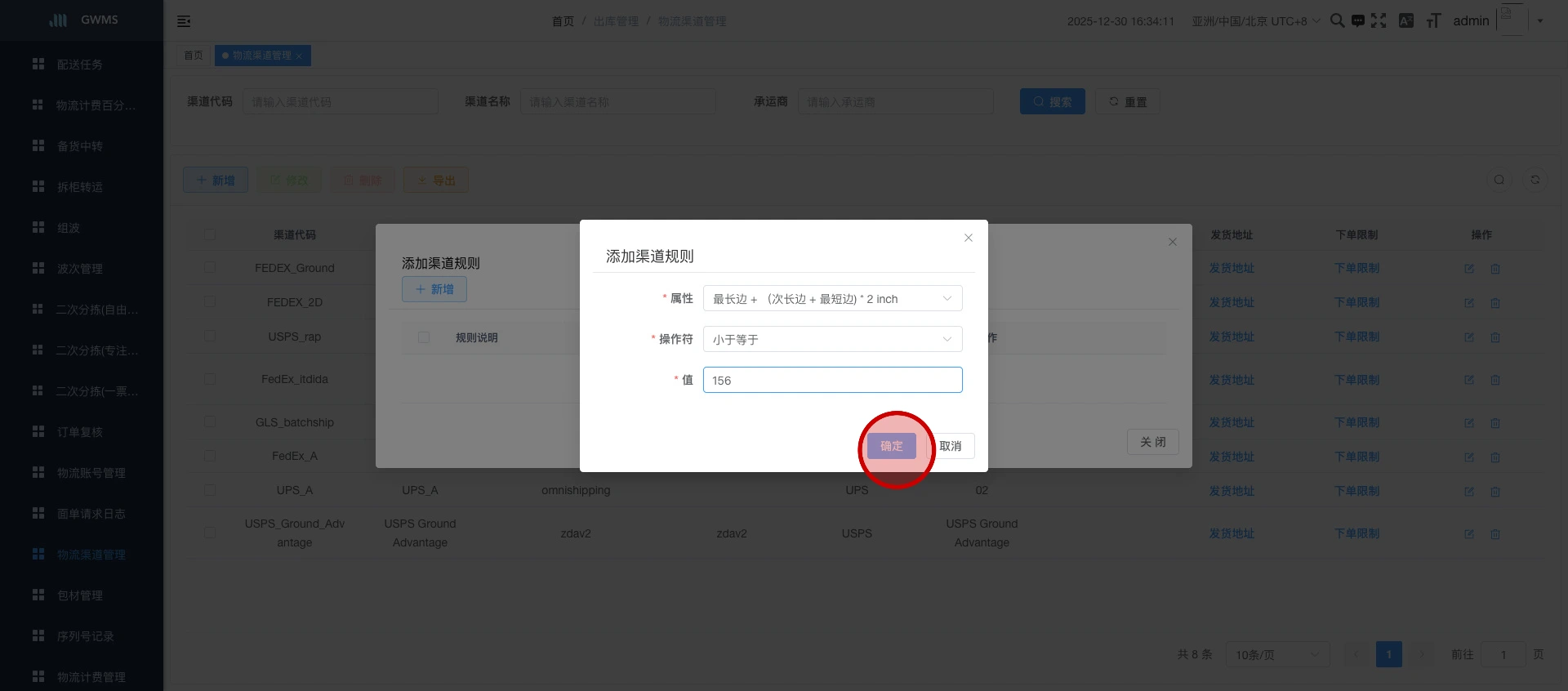Click 新增 in the back rule dialog
This screenshot has width=1568, height=691.
pos(434,289)
